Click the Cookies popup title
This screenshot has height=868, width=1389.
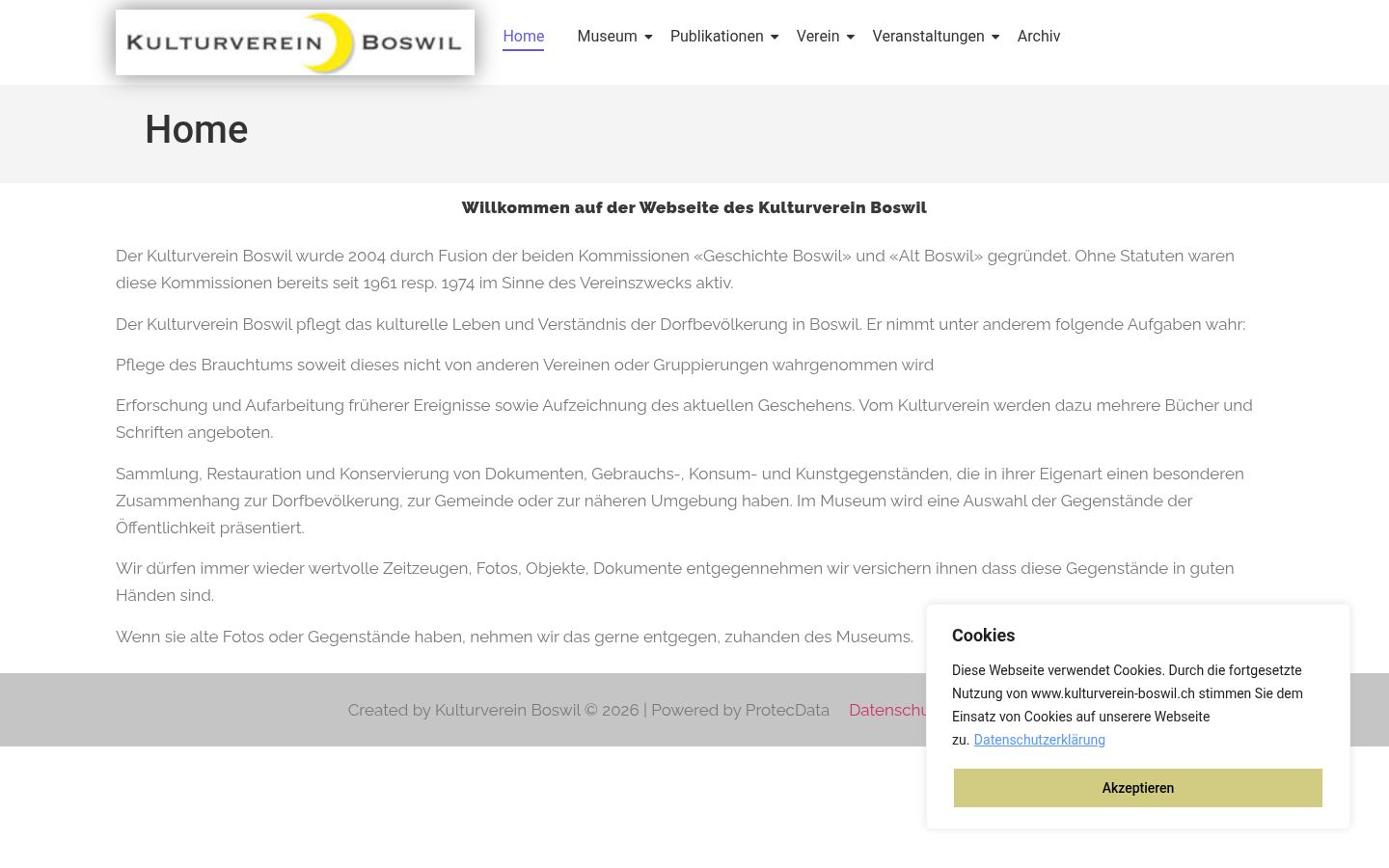(984, 636)
